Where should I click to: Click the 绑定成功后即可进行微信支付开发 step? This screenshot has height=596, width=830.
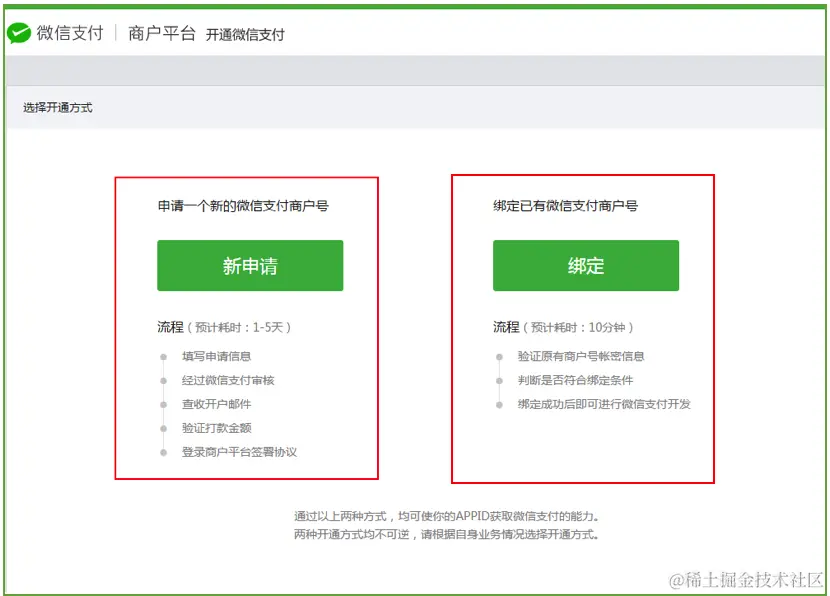point(604,404)
